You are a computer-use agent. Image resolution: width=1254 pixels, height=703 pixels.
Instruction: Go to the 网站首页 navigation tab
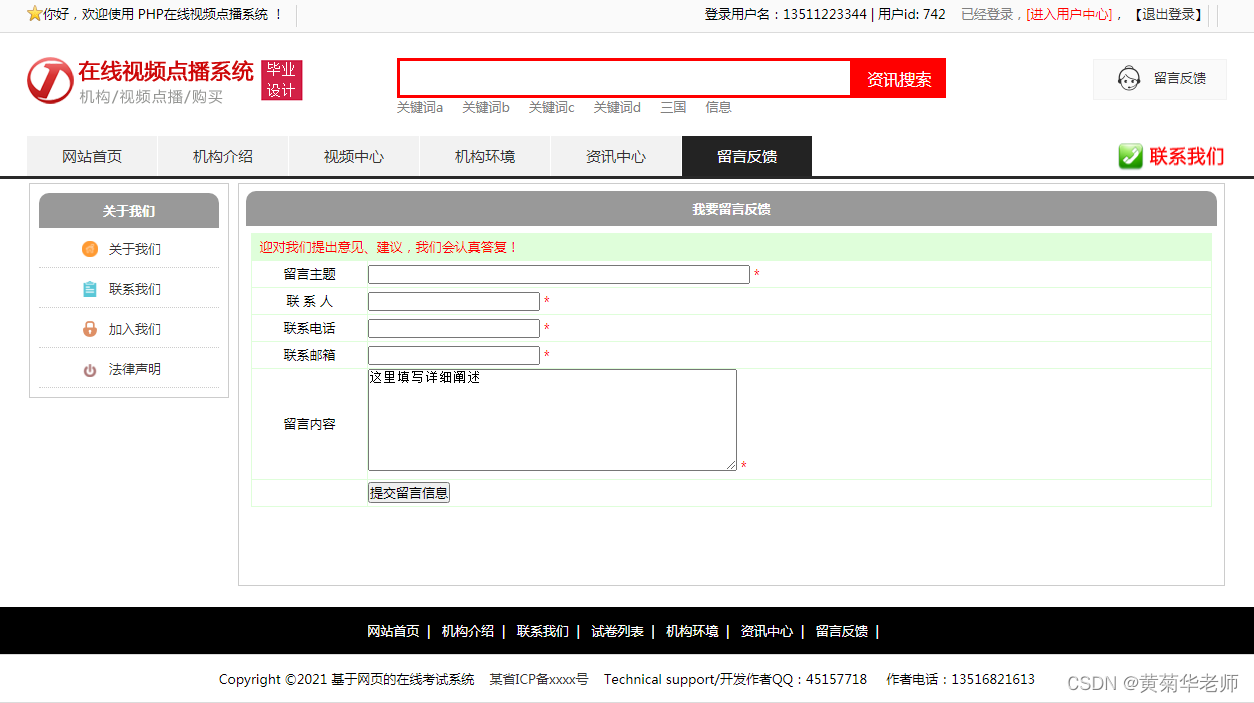click(x=92, y=157)
